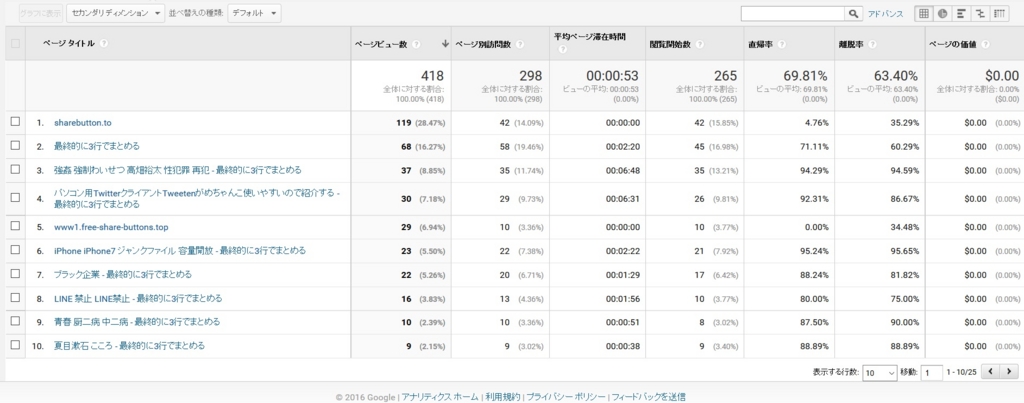The height and width of the screenshot is (403, 1024).
Task: Open the 強姦 強制わいせつ 高畑裕太 page link
Action: click(178, 170)
